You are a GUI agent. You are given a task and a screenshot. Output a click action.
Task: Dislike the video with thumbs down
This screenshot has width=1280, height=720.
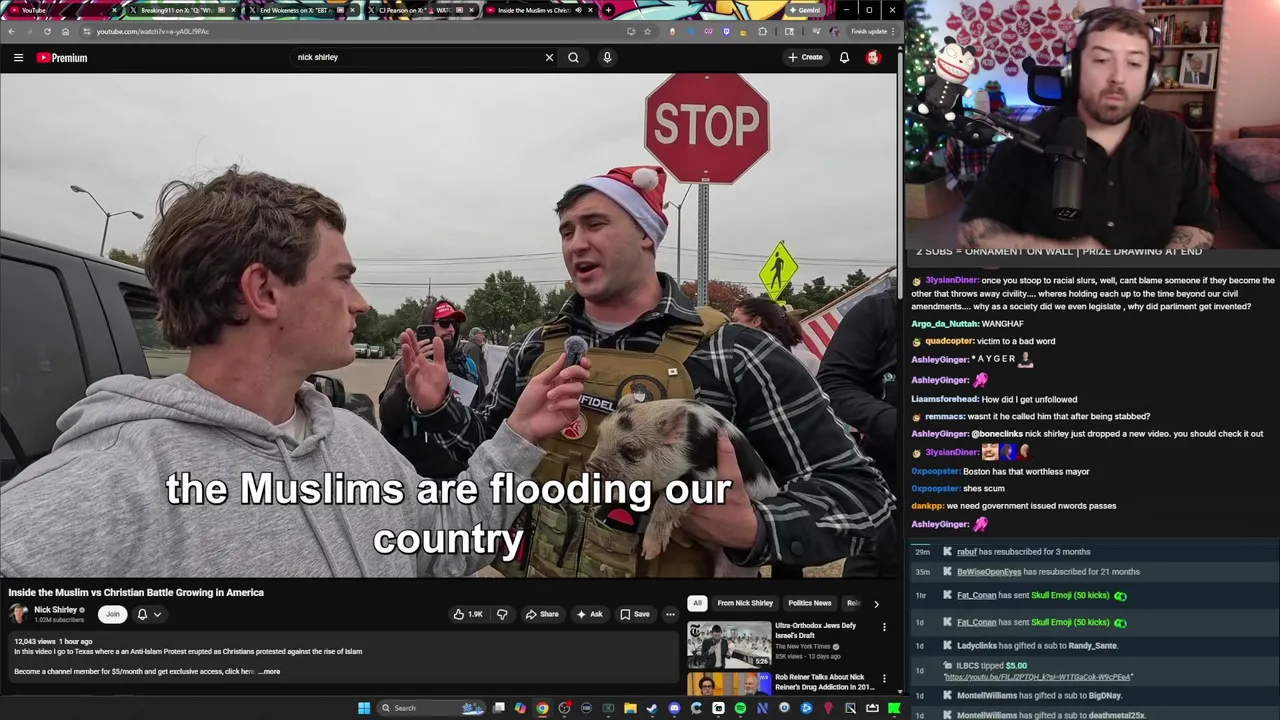pos(502,614)
